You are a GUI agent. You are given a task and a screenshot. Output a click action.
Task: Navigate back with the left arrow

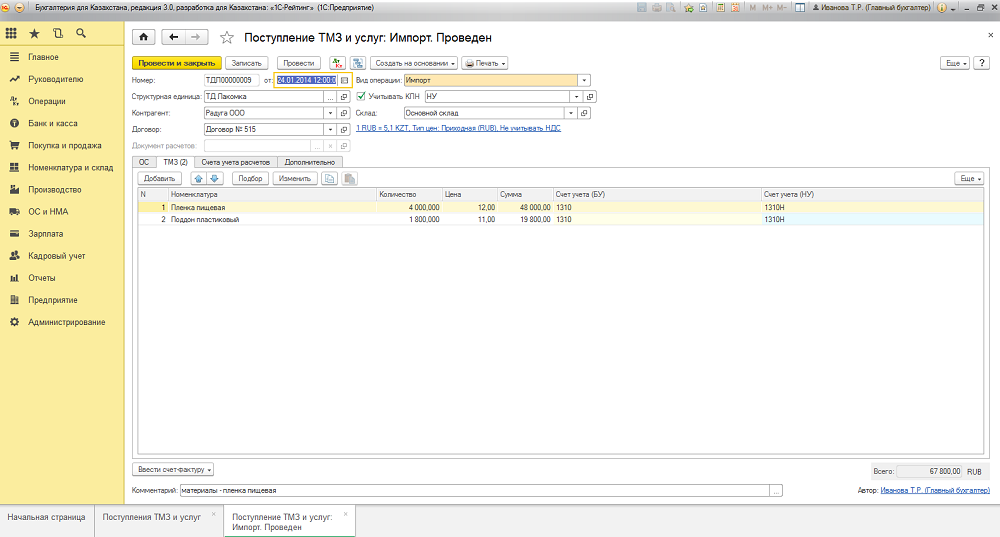pos(173,37)
